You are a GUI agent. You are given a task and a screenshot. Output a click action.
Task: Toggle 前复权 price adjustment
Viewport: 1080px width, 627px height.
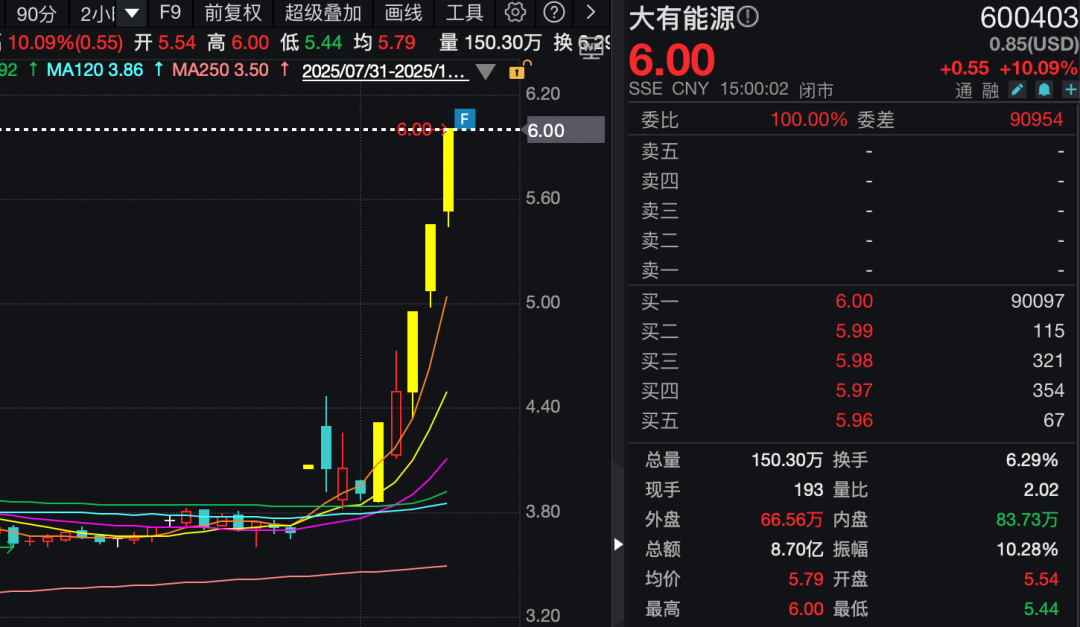tap(232, 13)
